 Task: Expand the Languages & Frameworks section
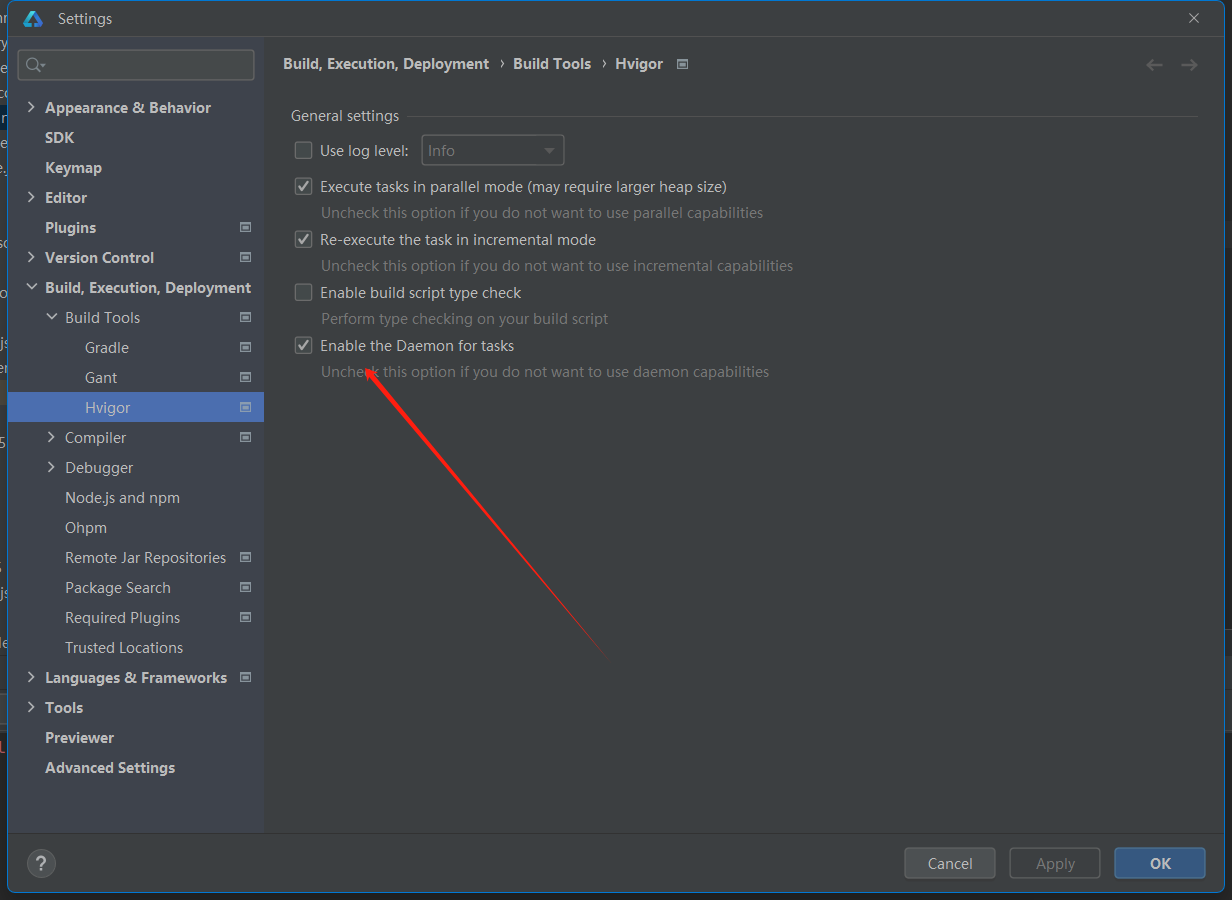point(31,677)
